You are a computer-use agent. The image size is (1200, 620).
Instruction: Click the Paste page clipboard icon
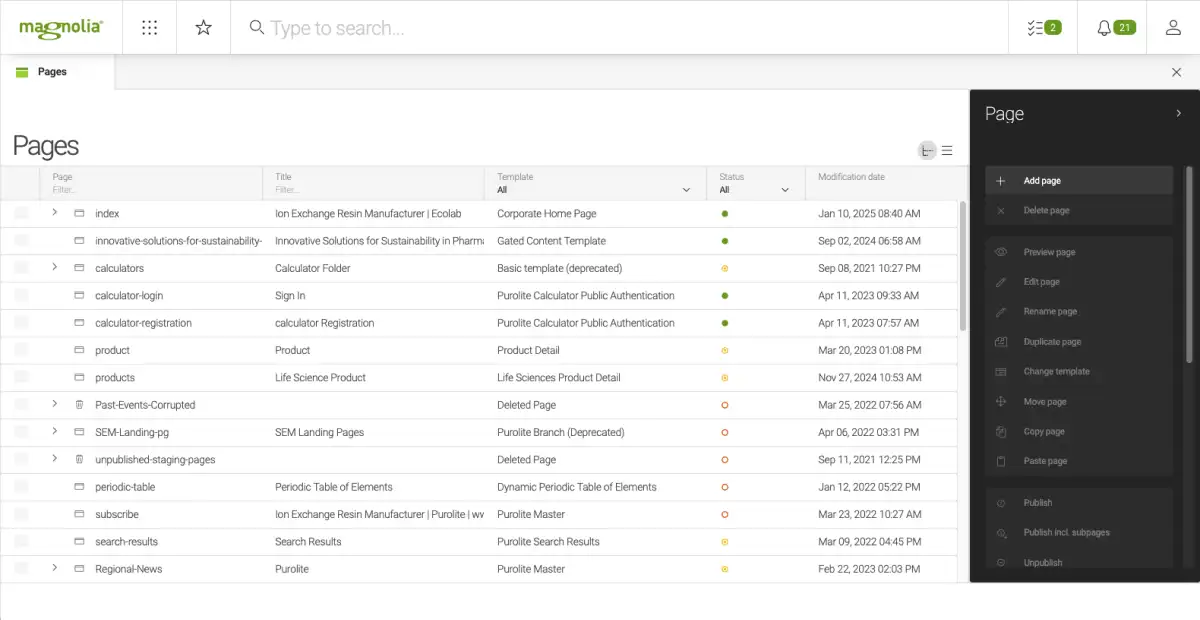click(1001, 462)
